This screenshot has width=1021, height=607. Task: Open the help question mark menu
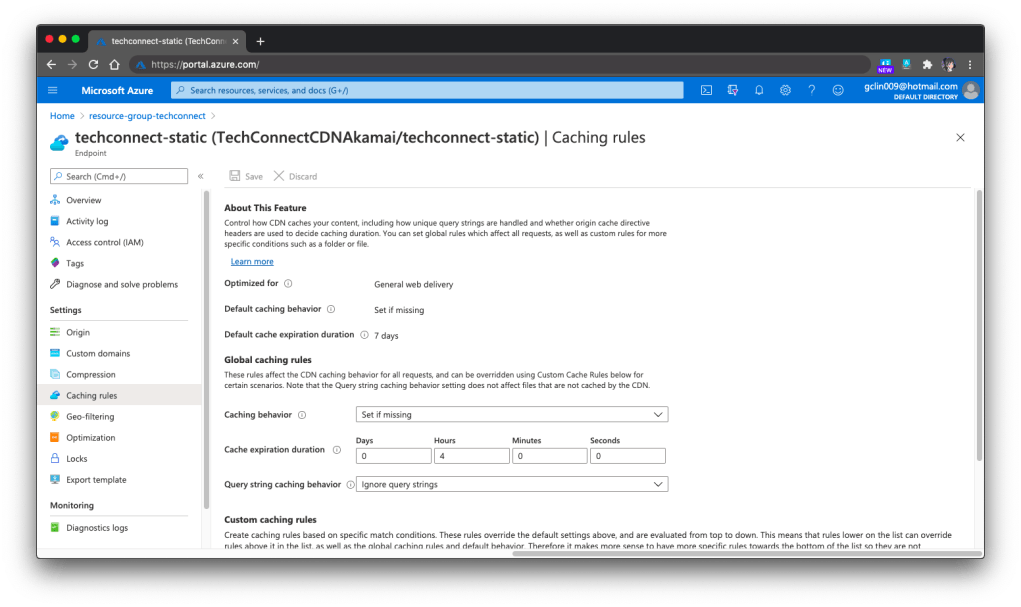pos(811,90)
